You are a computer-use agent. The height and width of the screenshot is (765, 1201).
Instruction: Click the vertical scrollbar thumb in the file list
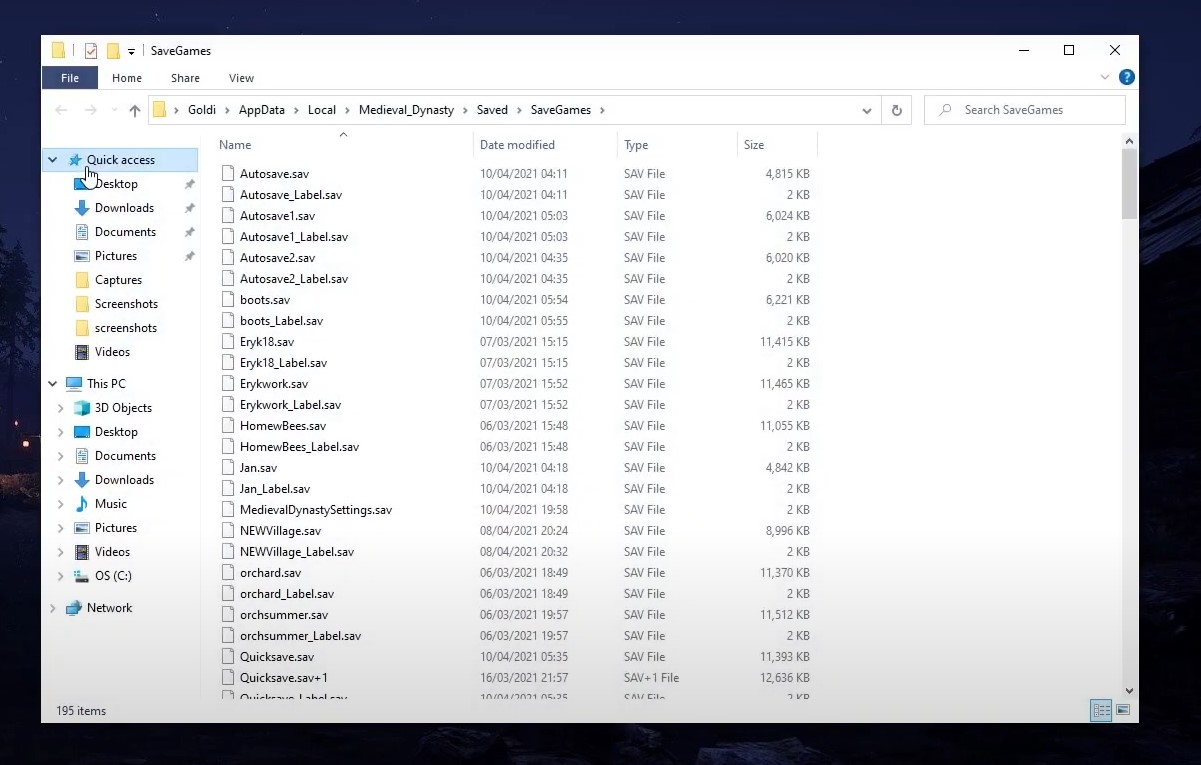[x=1130, y=183]
